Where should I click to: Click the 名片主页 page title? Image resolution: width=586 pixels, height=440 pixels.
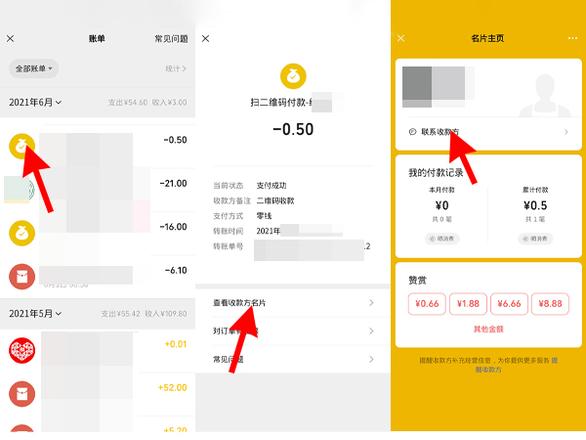pyautogui.click(x=488, y=38)
